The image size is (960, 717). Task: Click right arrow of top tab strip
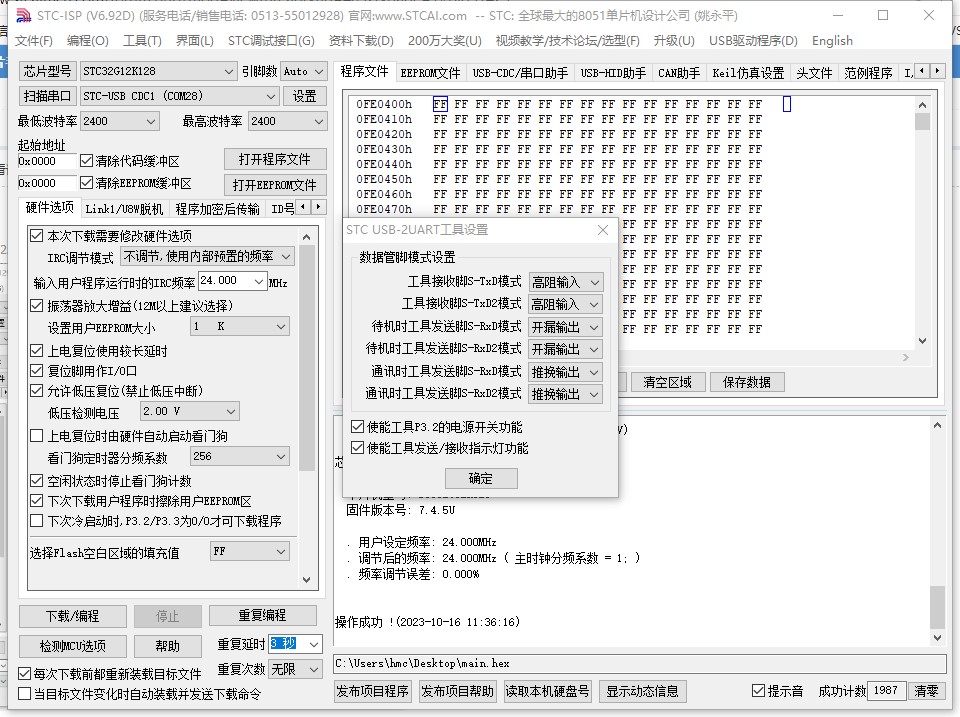coord(937,71)
